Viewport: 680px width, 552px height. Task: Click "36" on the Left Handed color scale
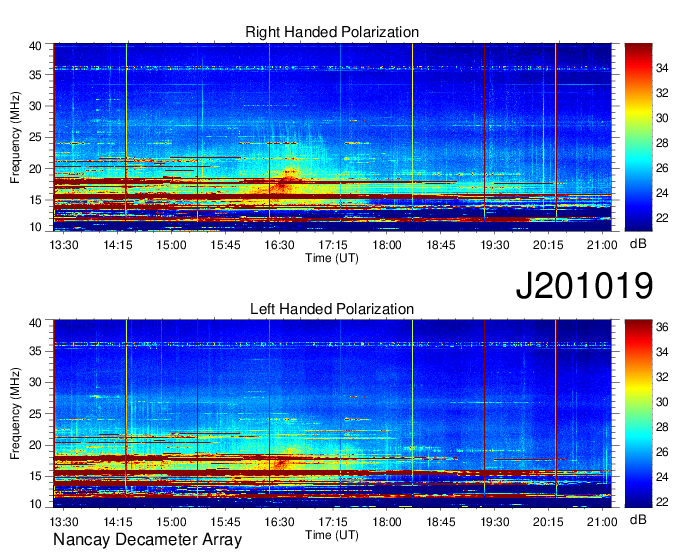pos(662,327)
